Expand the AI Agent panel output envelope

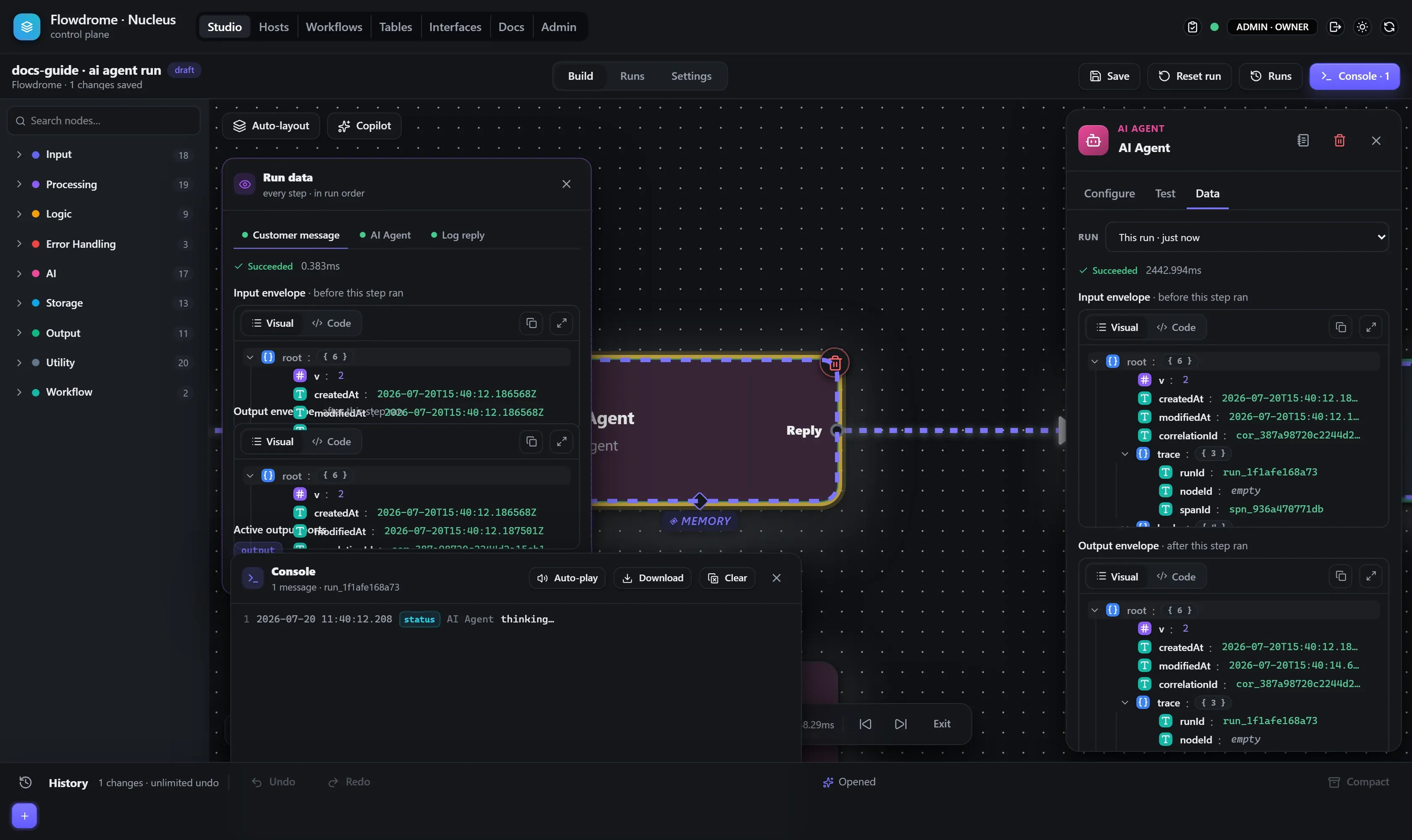1371,576
